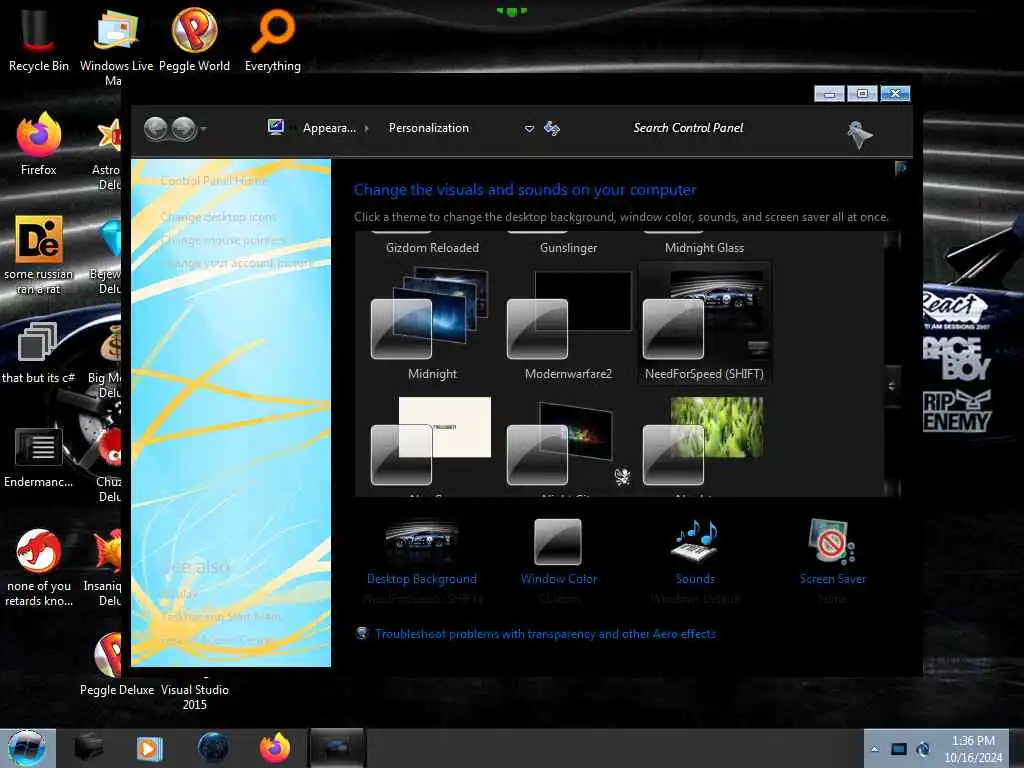Open the network icon in system tray

tap(899, 749)
